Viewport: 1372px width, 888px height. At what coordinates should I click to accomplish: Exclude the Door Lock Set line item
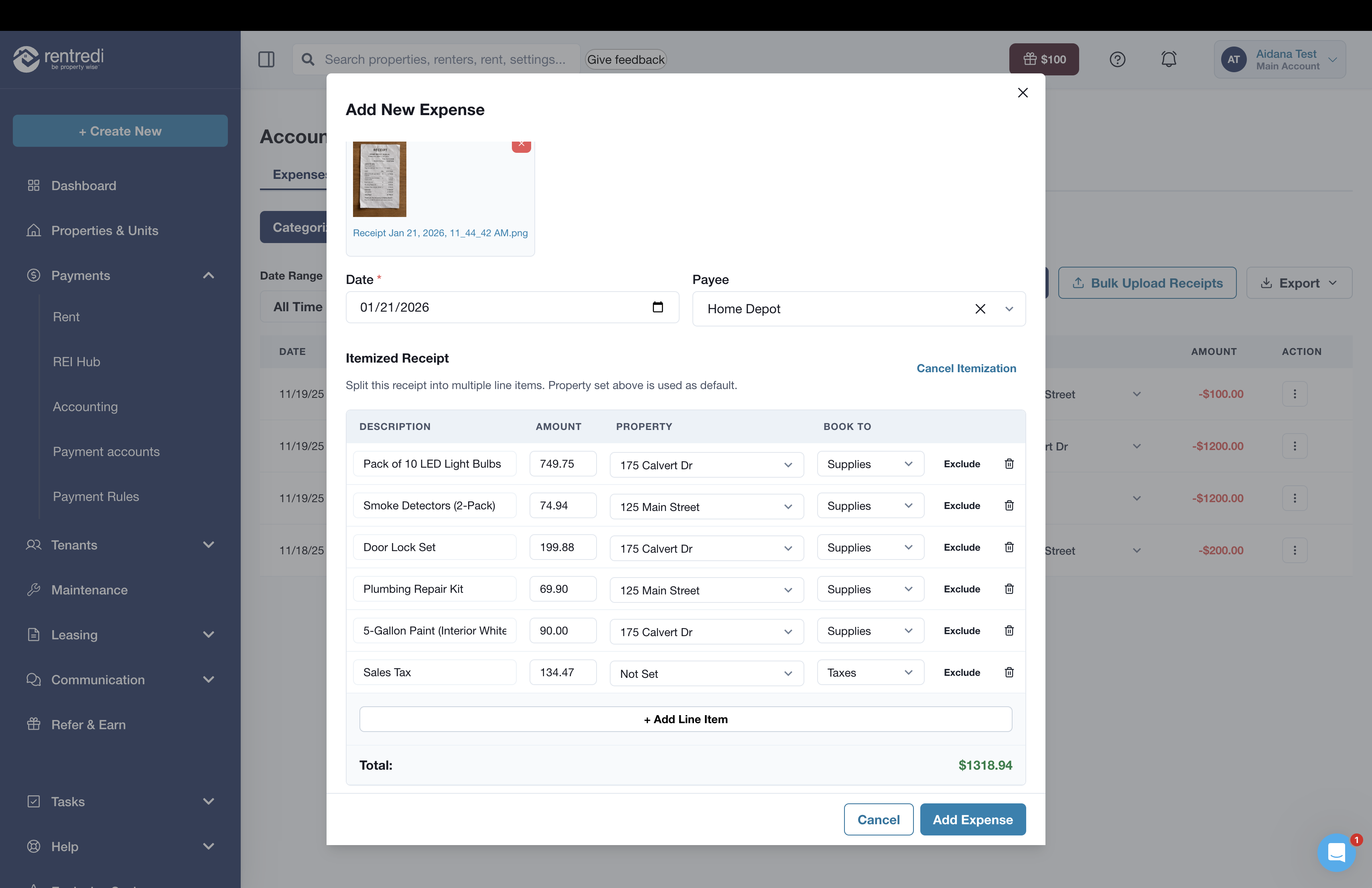coord(962,547)
